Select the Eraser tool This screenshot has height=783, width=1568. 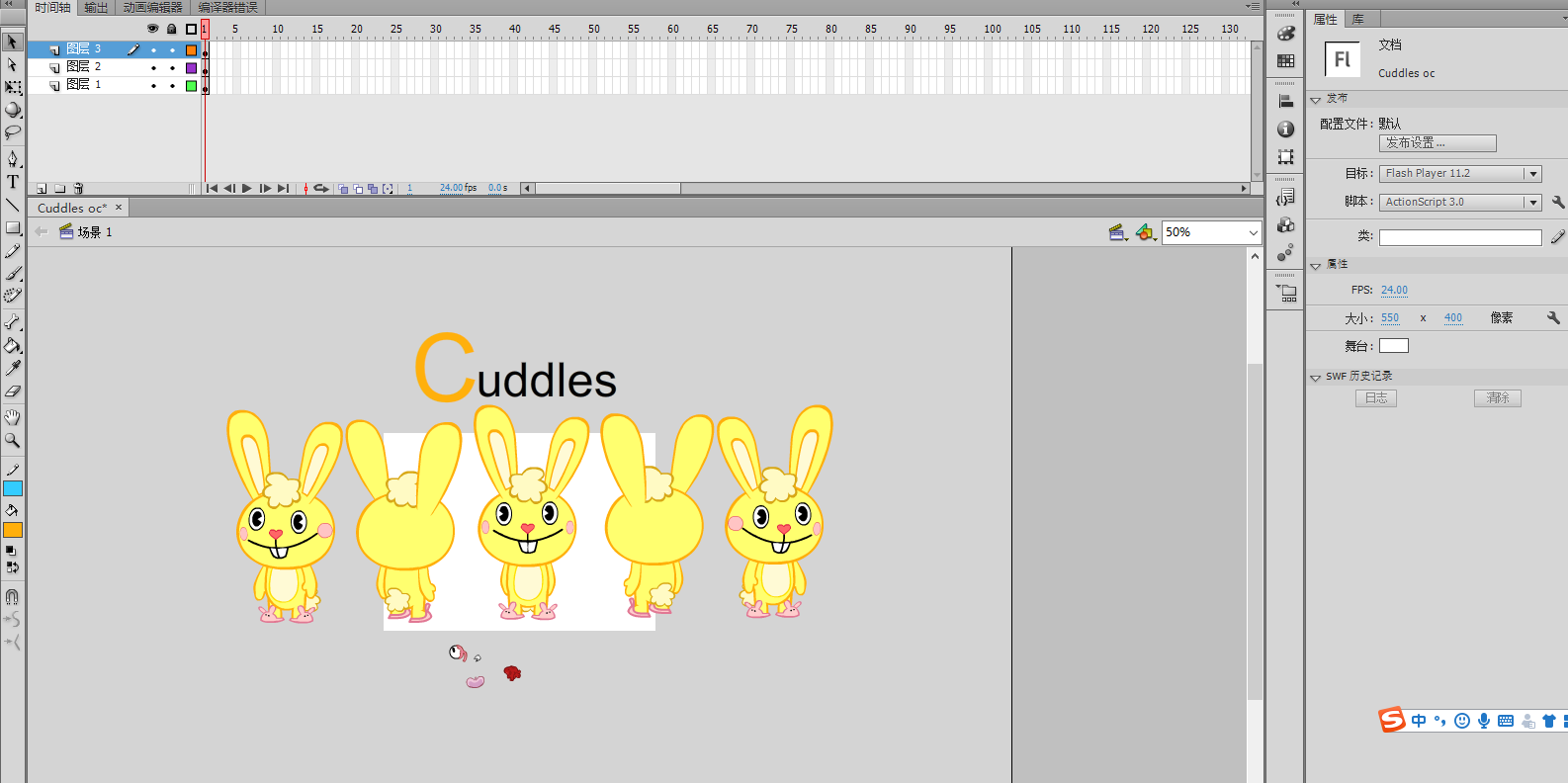12,391
